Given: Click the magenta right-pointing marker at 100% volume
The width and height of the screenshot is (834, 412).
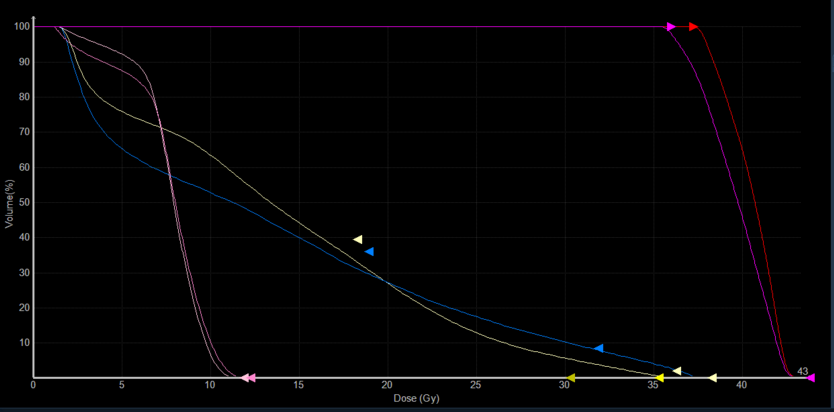Looking at the screenshot, I should tap(671, 27).
